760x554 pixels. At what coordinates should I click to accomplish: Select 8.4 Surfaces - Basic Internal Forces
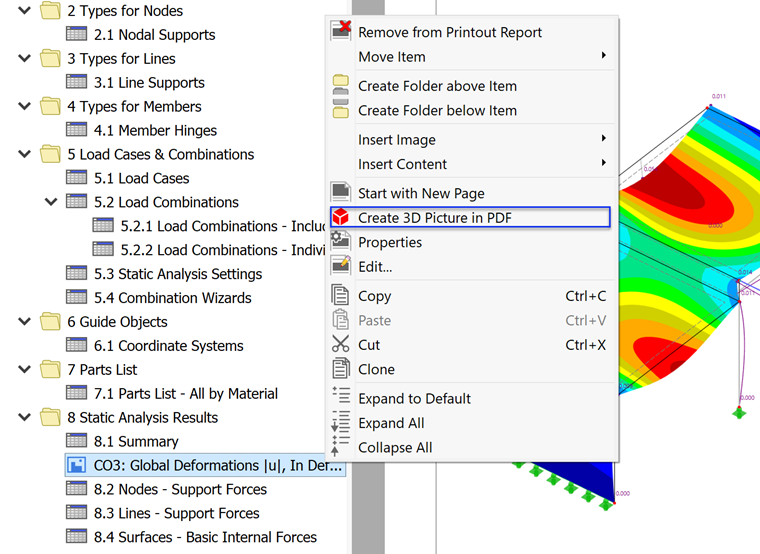tap(205, 537)
